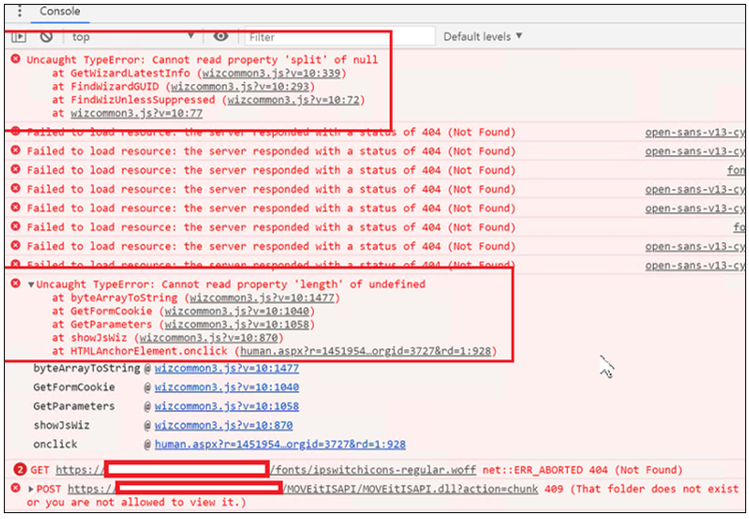Click the error icon beside the 'split' TypeError
Screen dimensions: 749x519
tap(15, 60)
